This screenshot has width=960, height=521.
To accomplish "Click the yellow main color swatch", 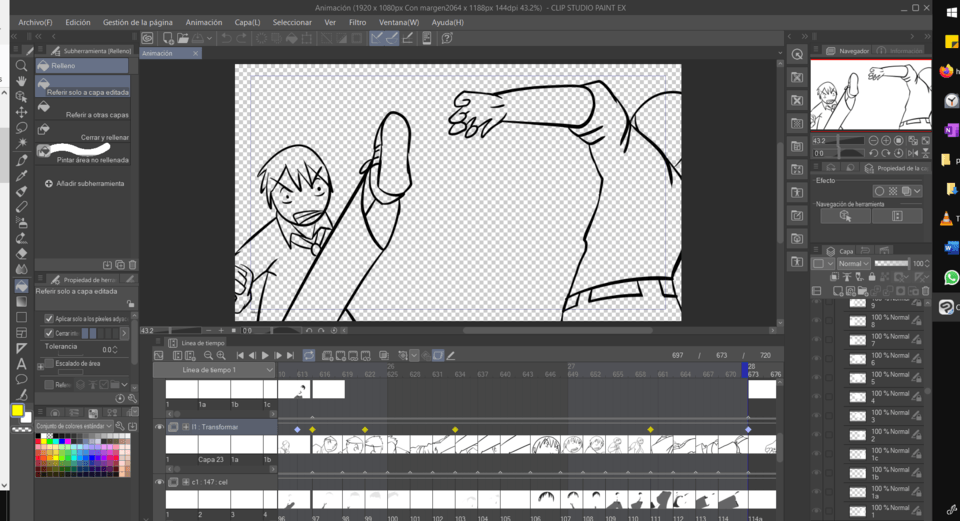I will (x=17, y=411).
